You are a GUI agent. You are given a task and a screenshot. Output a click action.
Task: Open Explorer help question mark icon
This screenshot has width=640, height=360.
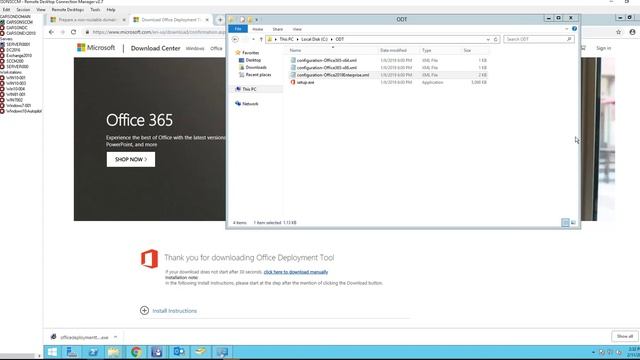(x=574, y=29)
